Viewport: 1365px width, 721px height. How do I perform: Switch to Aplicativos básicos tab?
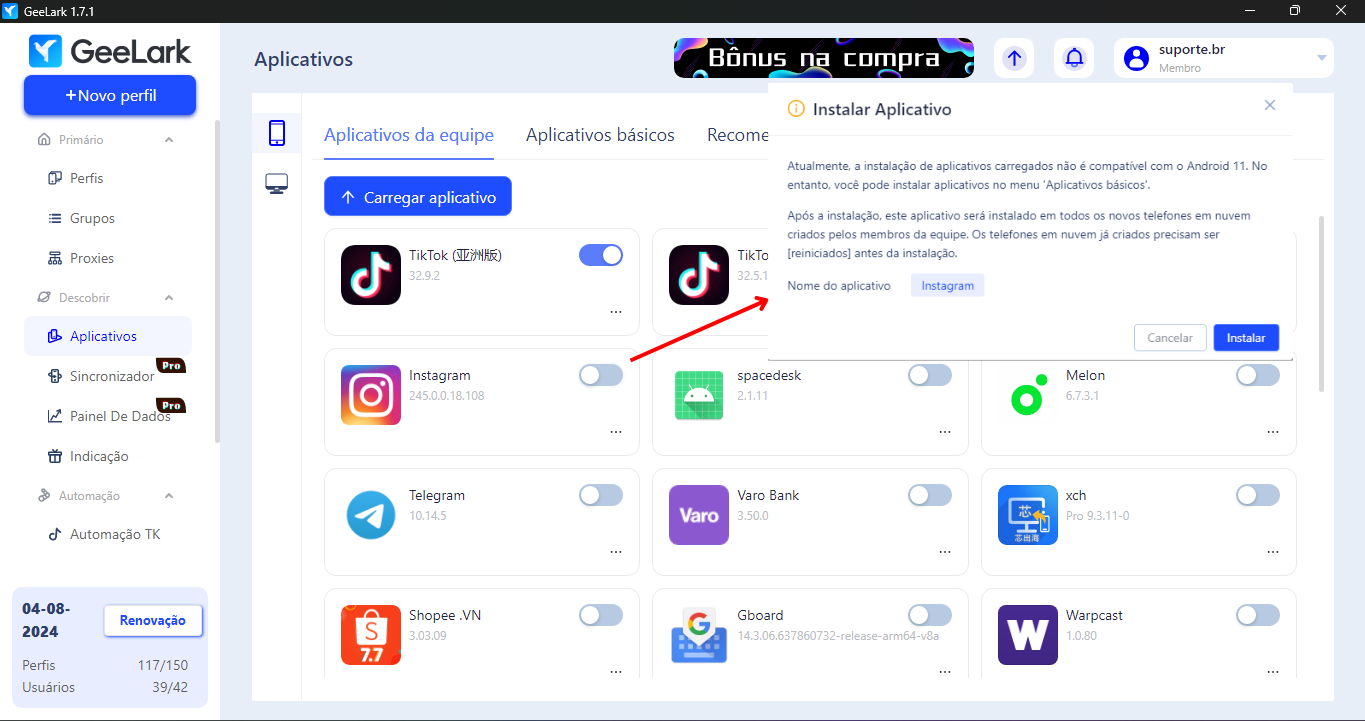(600, 135)
